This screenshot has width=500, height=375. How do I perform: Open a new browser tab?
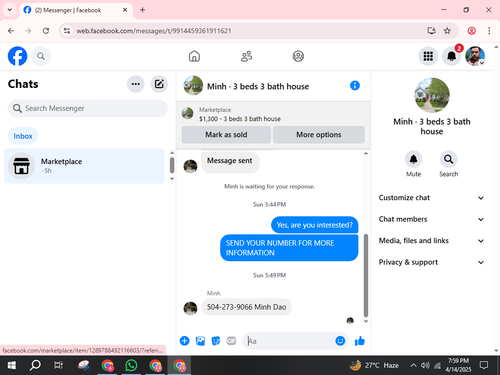tap(142, 10)
